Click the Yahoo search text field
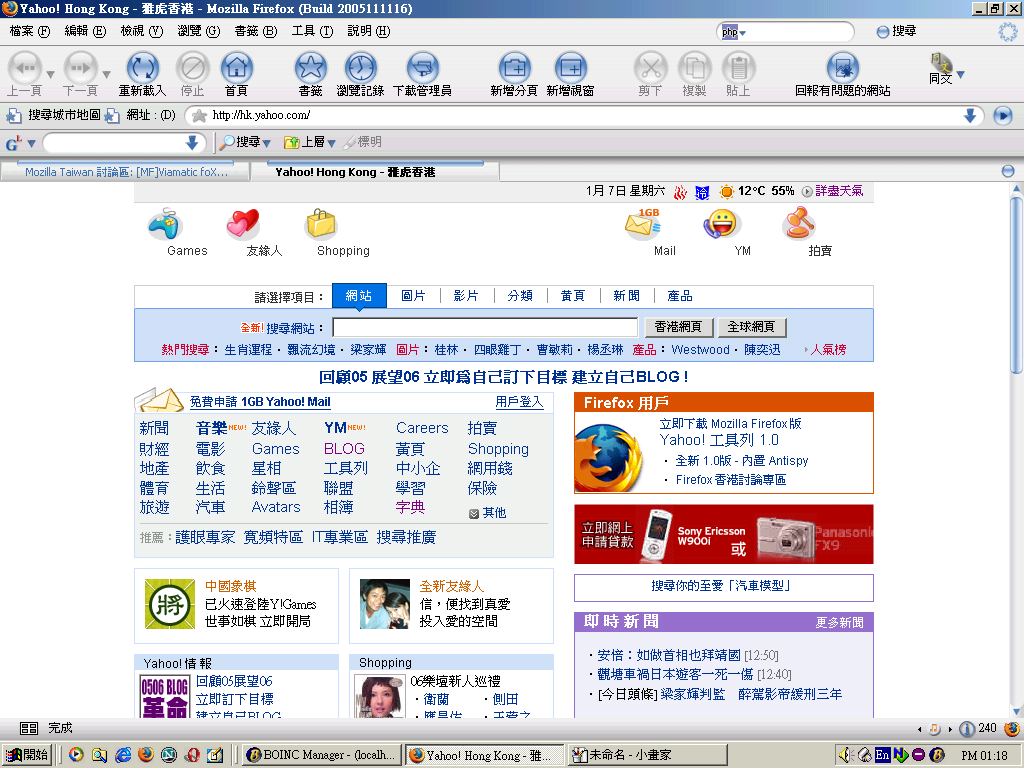Image resolution: width=1024 pixels, height=768 pixels. tap(485, 328)
